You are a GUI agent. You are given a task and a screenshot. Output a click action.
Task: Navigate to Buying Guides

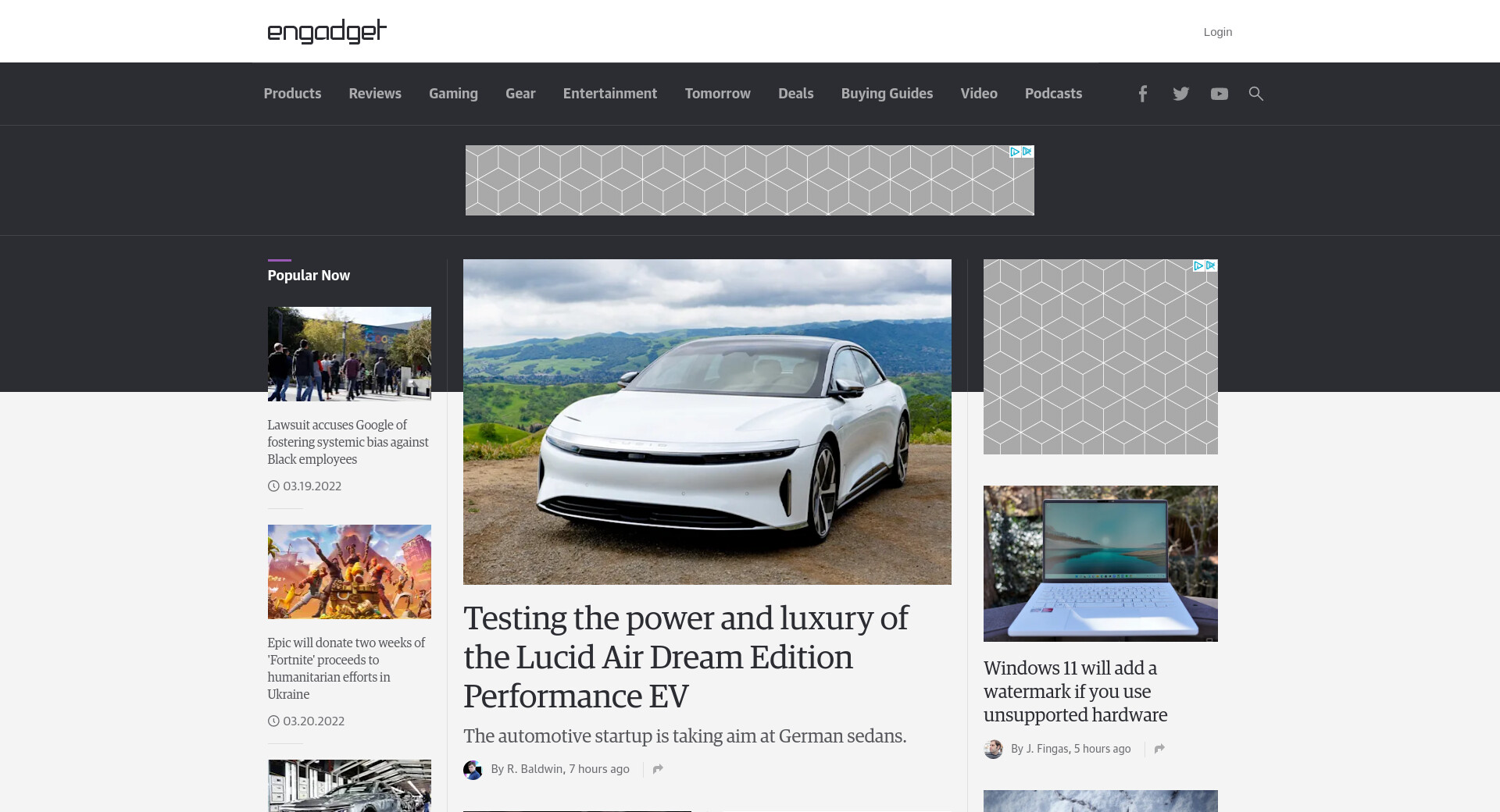(x=887, y=94)
